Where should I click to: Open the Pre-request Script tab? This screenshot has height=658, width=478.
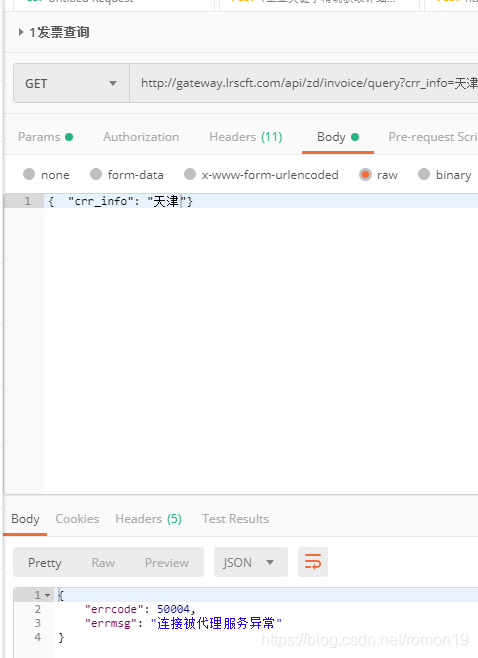tap(433, 137)
